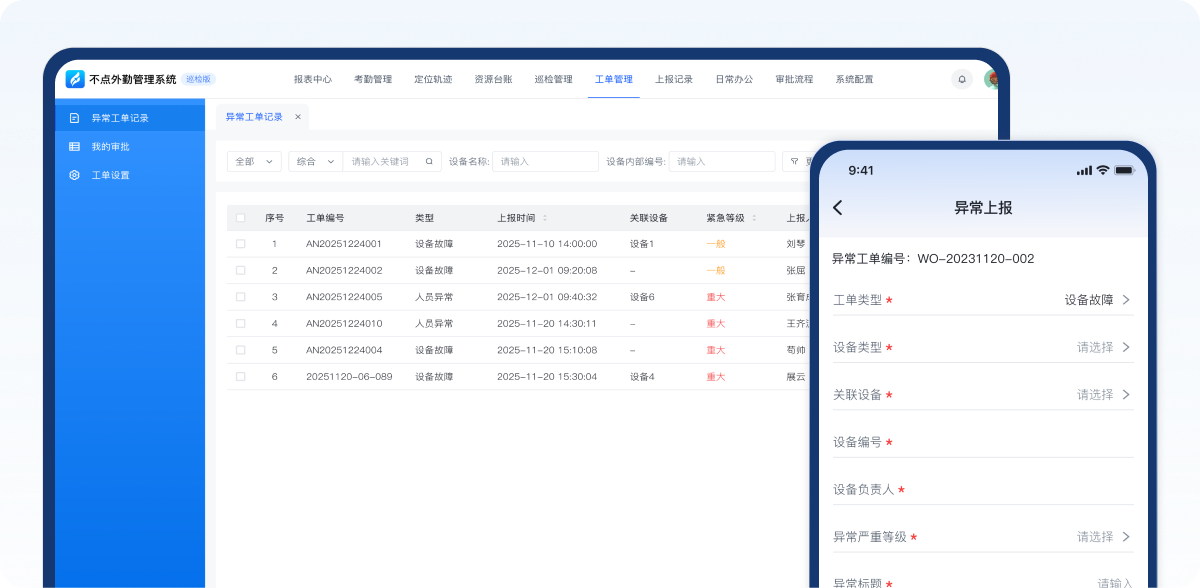Screen dimensions: 1200x588
Task: Check the checkbox for row 20251120-06-089
Action: [x=240, y=376]
